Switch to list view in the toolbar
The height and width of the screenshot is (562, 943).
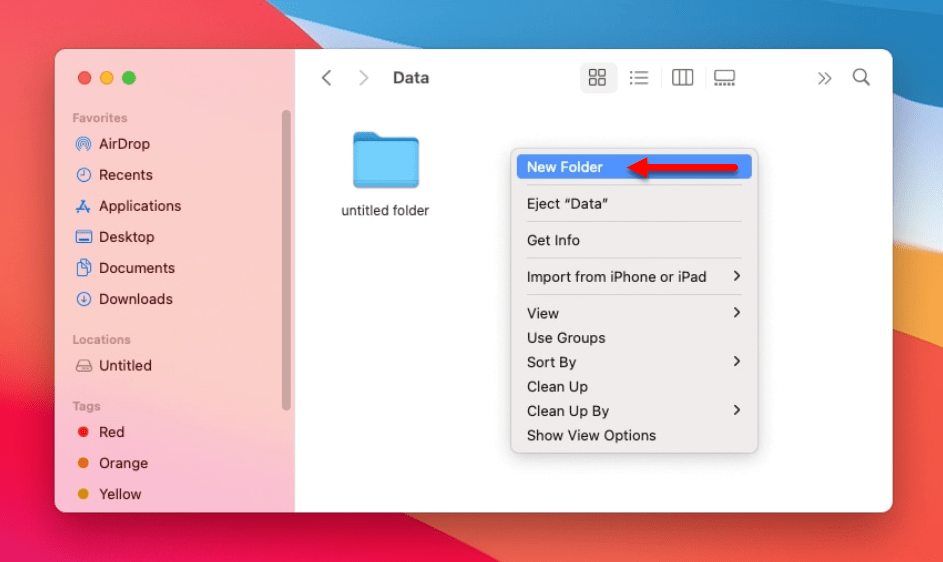(639, 78)
